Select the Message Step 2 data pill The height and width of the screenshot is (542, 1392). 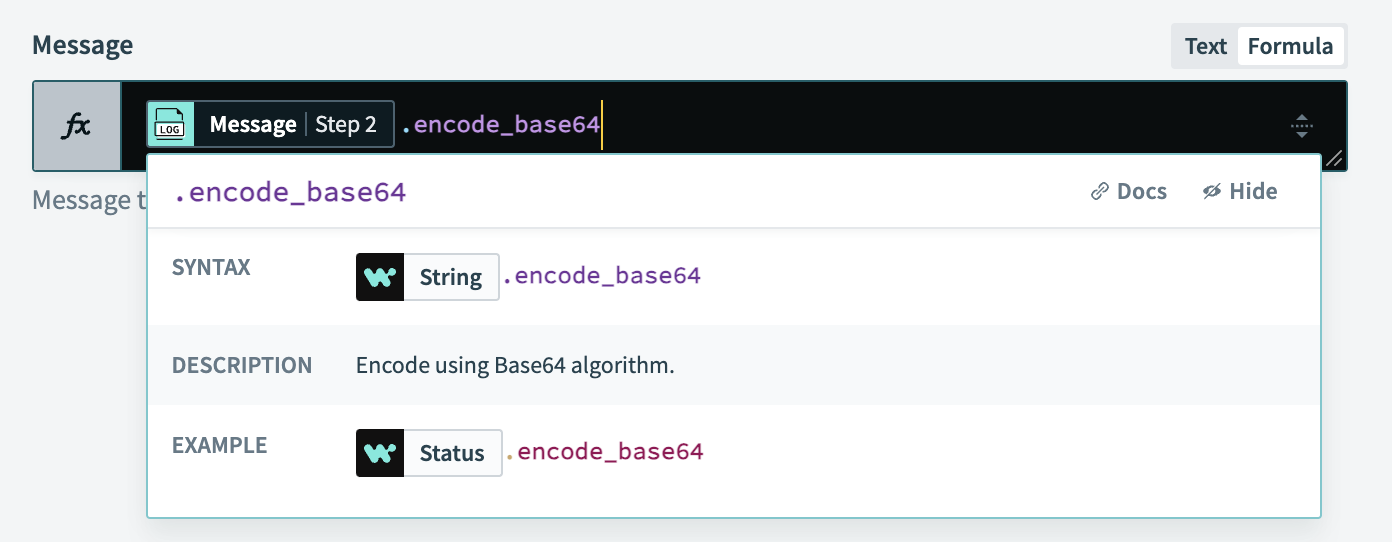coord(270,125)
